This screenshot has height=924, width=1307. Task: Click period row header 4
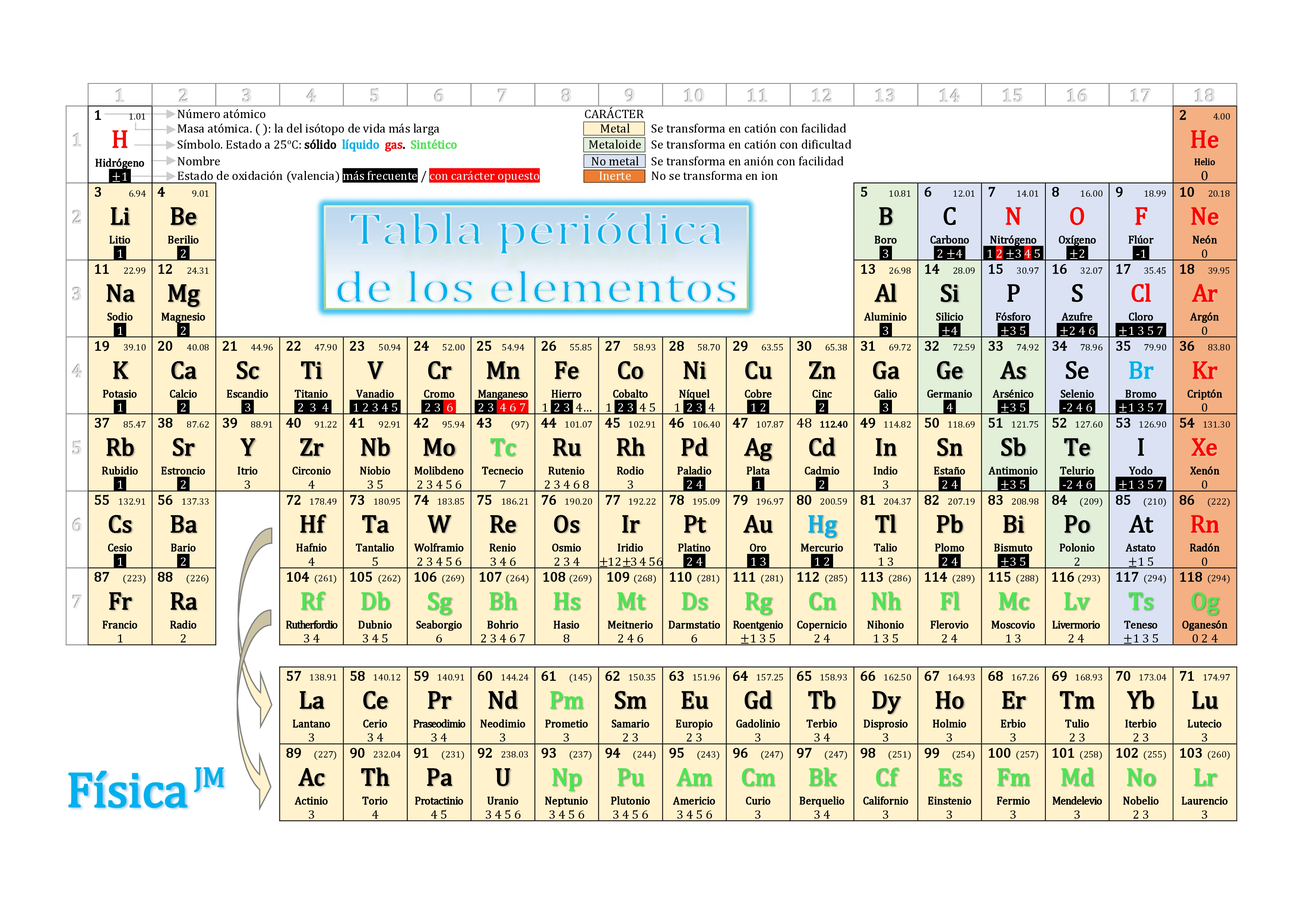77,375
